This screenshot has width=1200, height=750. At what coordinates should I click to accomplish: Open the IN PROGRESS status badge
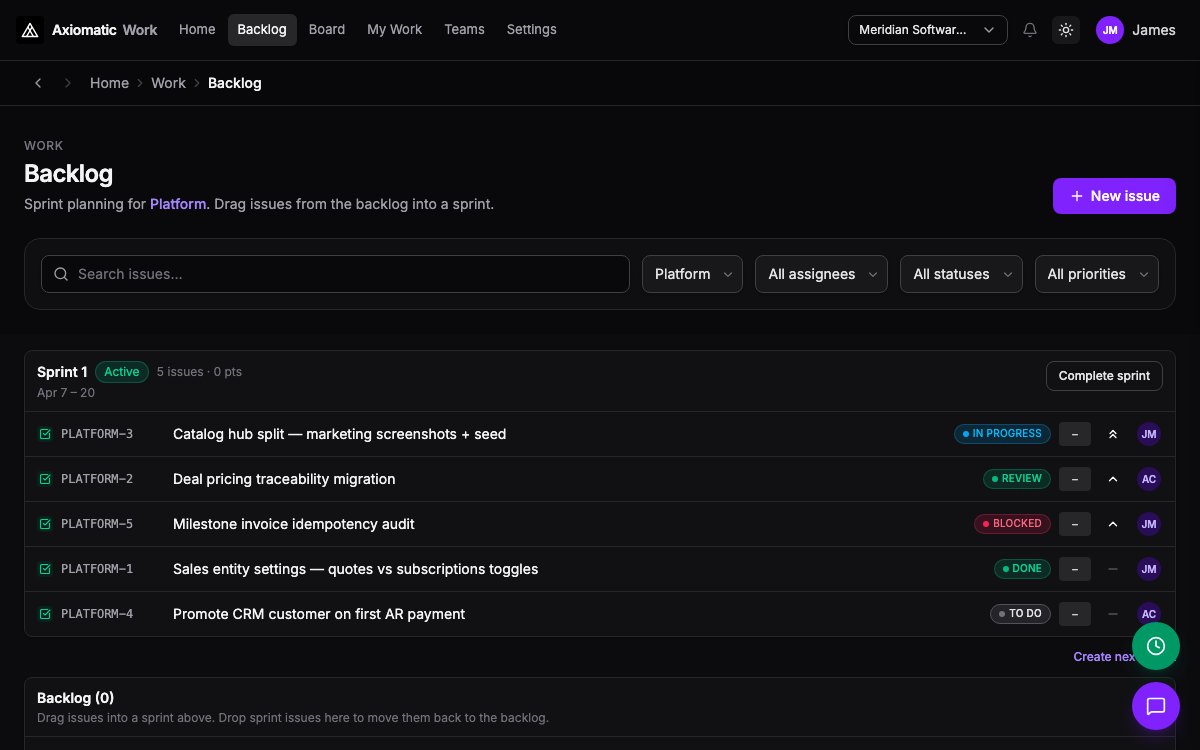1002,434
